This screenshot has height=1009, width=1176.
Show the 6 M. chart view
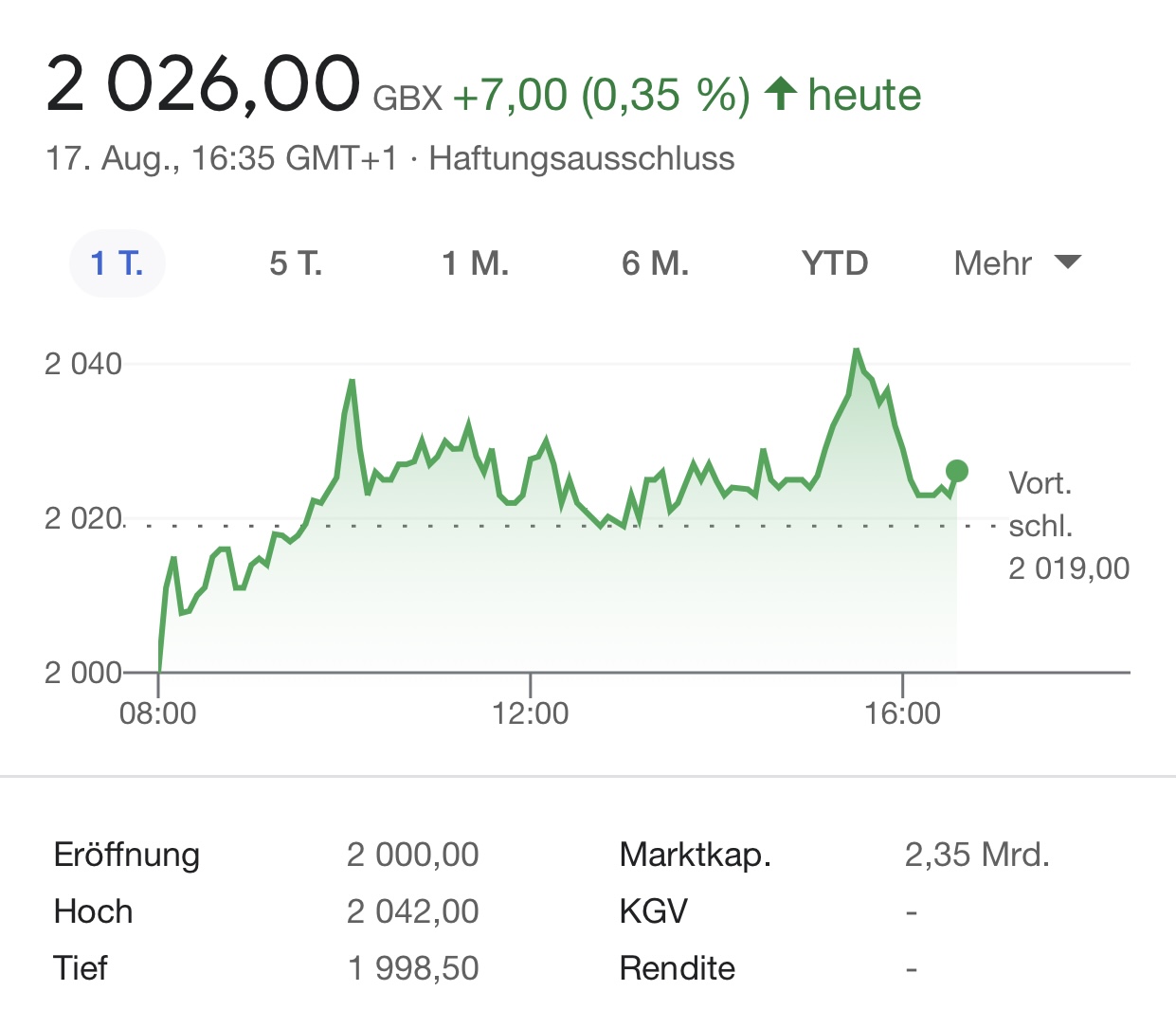655,262
